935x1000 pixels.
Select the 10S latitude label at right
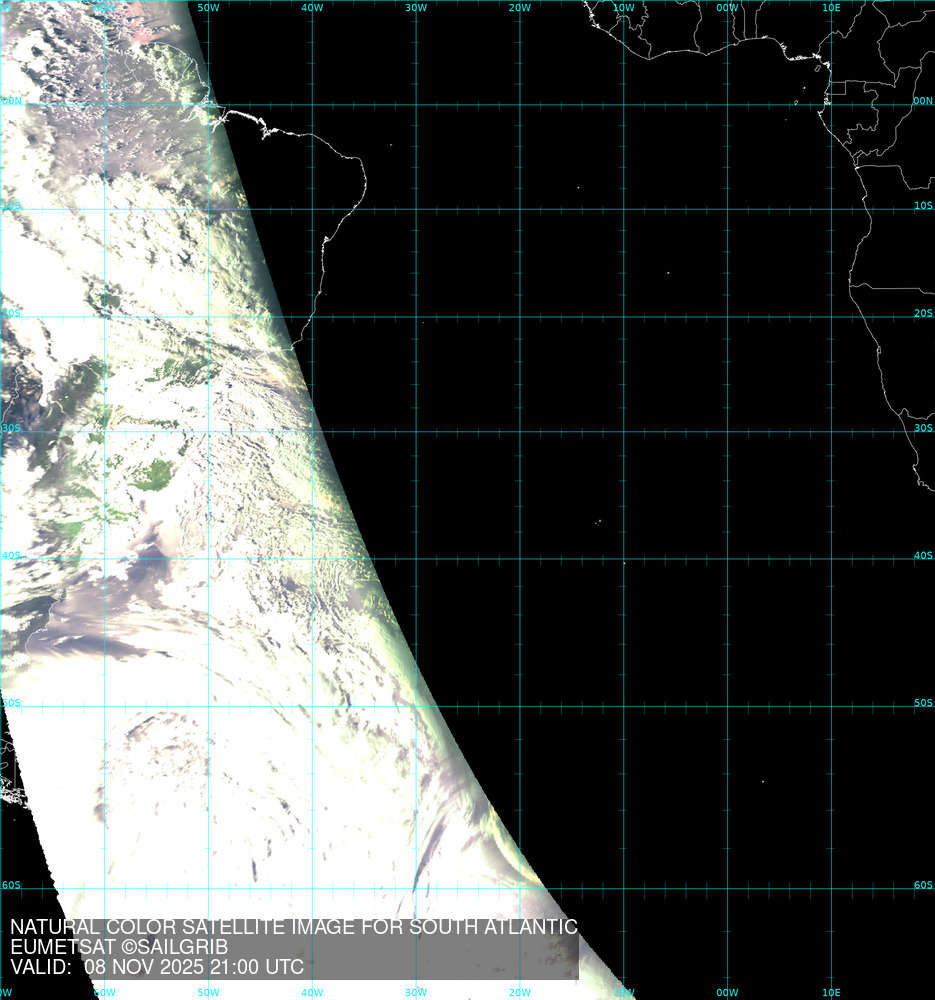click(x=922, y=206)
